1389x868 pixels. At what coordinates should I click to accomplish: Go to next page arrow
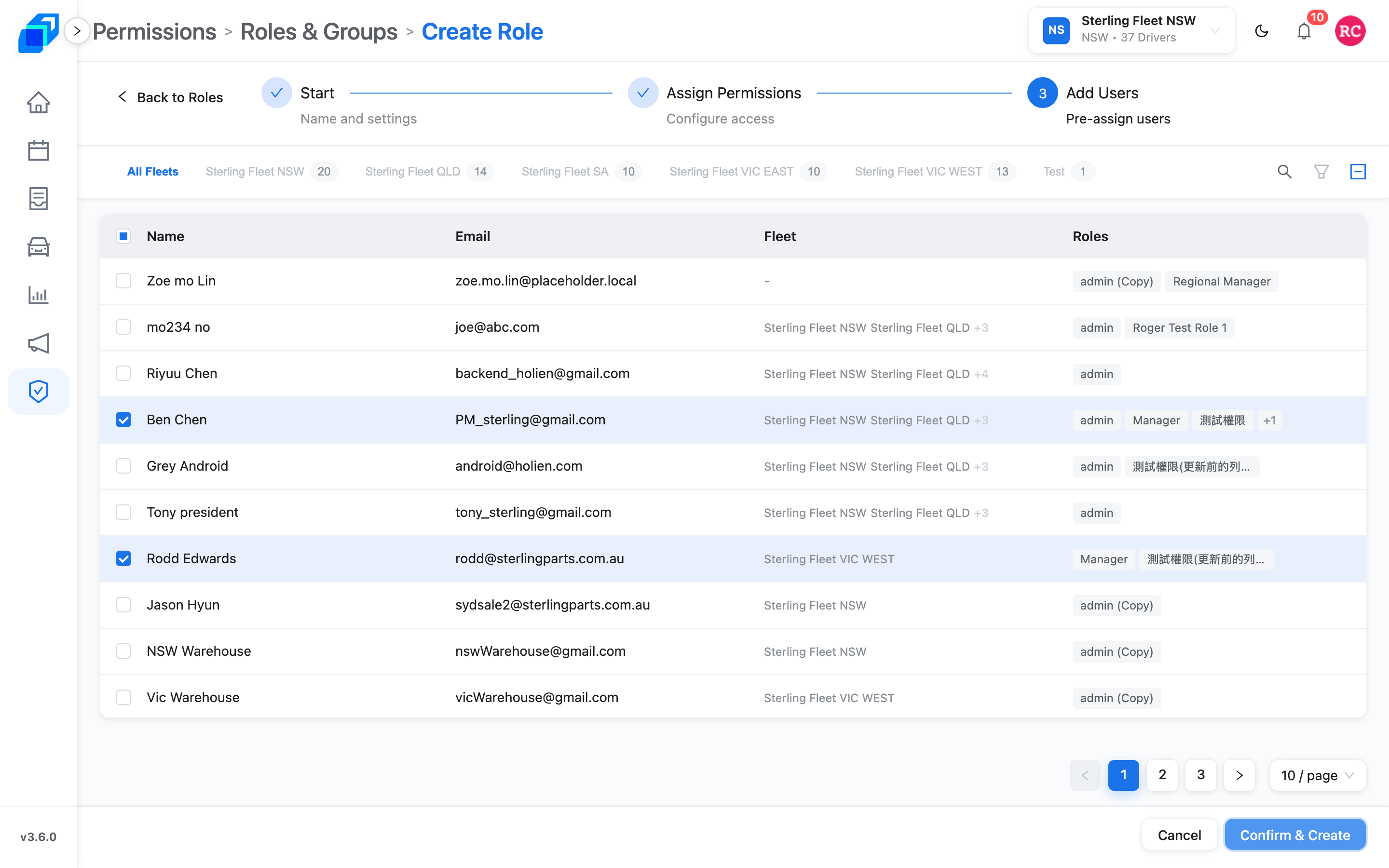point(1239,775)
